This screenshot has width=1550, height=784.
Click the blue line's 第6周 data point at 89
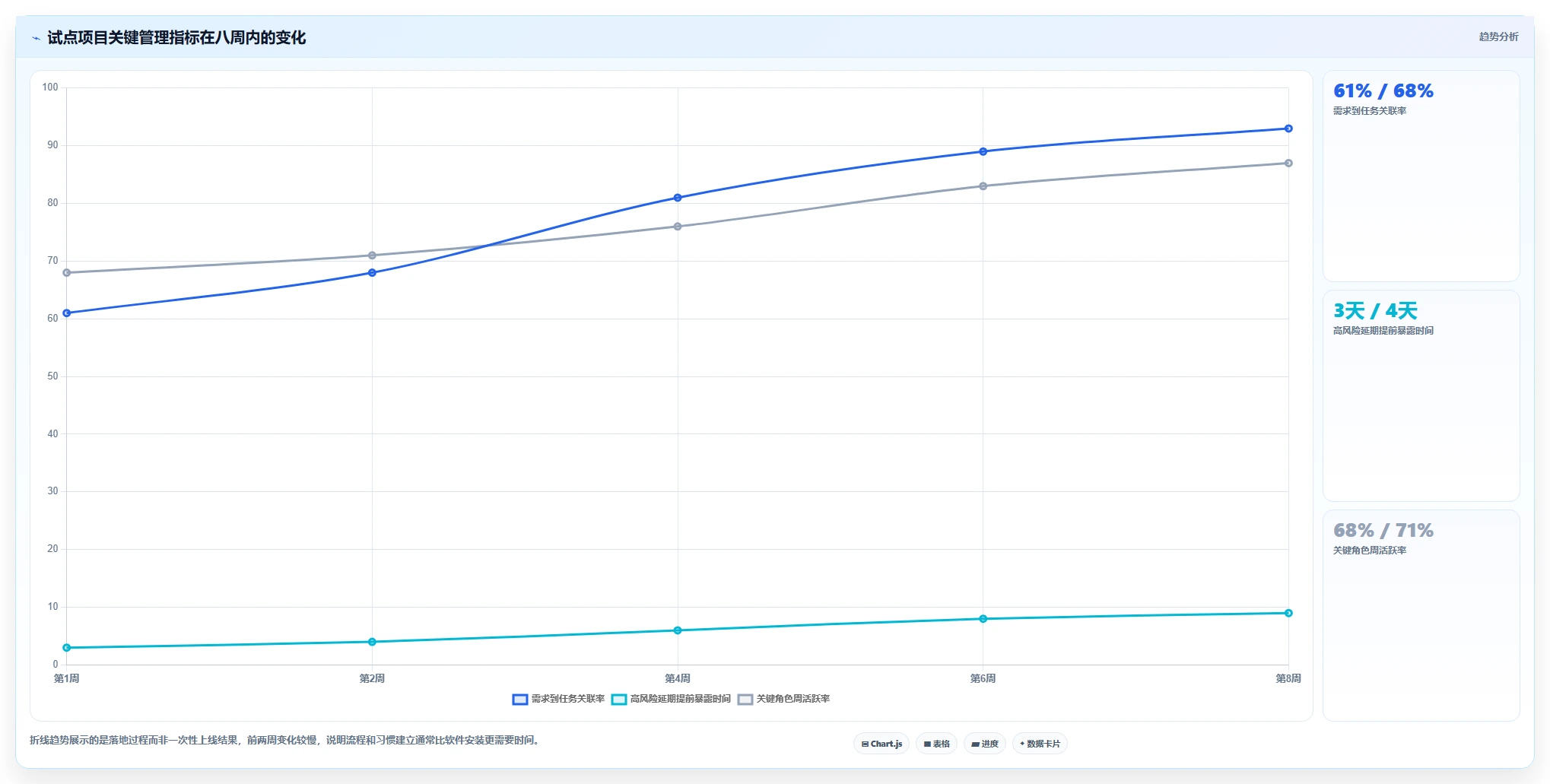tap(983, 151)
